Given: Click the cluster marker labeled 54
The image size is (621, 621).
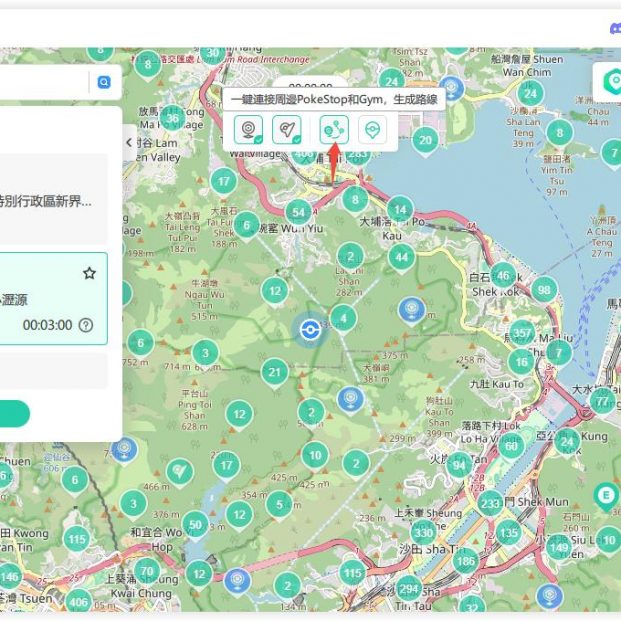Looking at the screenshot, I should pyautogui.click(x=298, y=211).
